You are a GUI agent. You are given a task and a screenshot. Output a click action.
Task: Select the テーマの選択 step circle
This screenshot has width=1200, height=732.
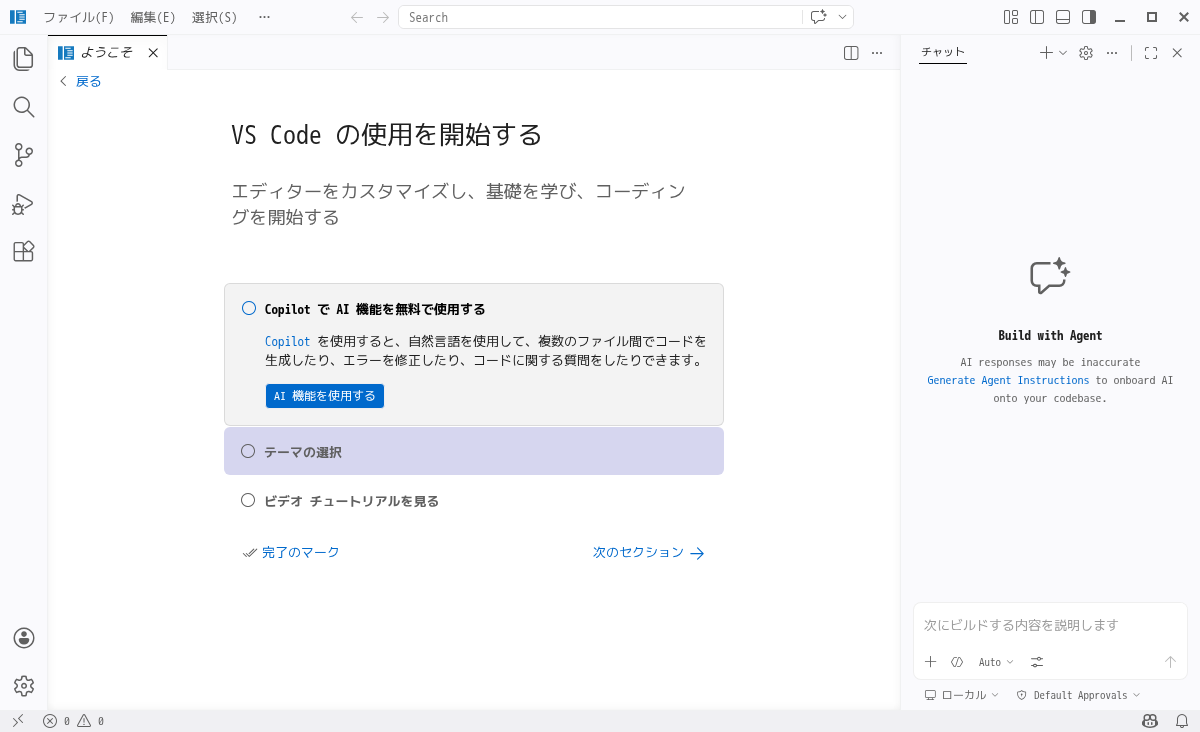pyautogui.click(x=248, y=451)
